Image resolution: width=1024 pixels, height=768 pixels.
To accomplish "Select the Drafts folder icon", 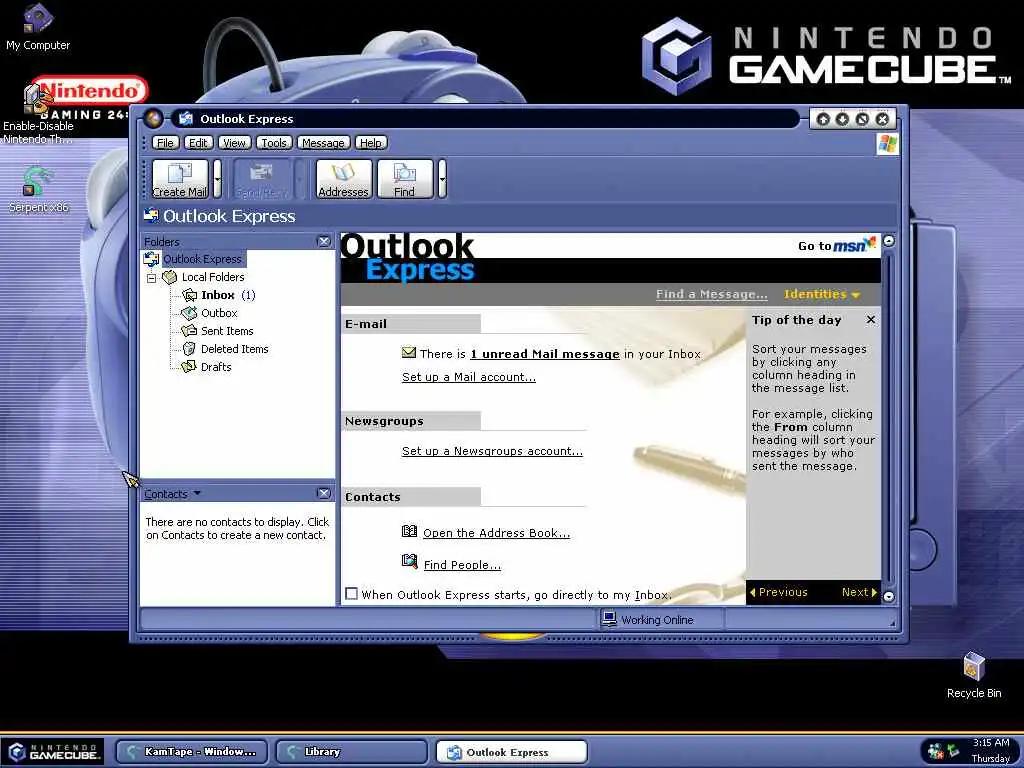I will (x=189, y=366).
